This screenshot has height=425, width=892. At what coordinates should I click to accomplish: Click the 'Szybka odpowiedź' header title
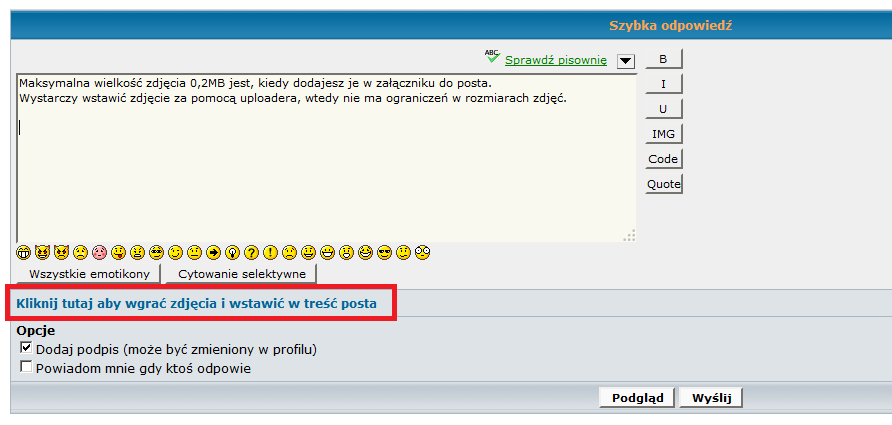(670, 26)
